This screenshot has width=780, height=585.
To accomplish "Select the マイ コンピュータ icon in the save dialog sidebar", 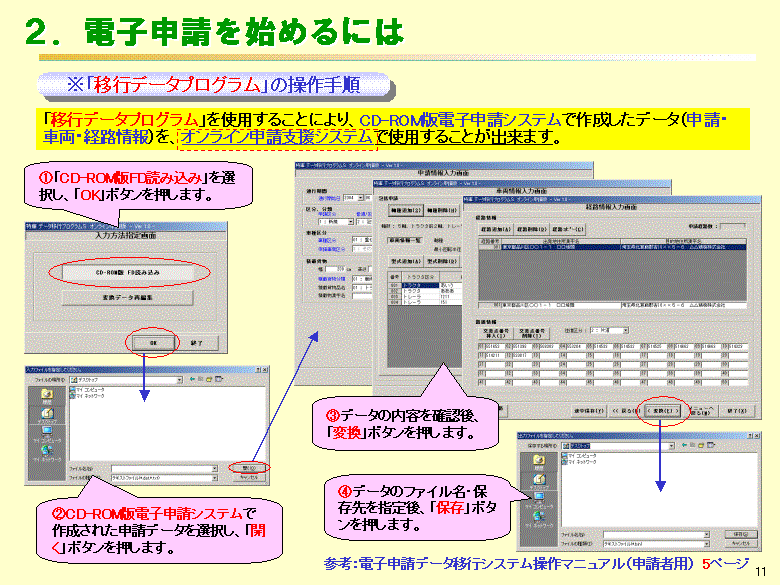I will [539, 500].
